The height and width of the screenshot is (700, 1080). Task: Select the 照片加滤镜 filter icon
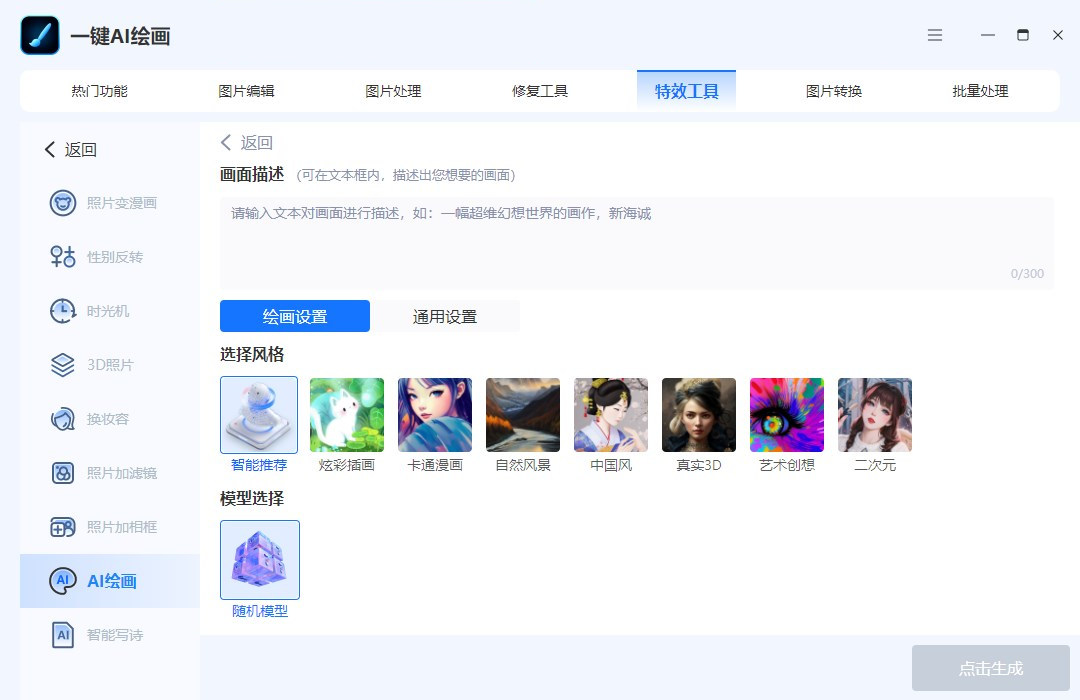pos(63,473)
